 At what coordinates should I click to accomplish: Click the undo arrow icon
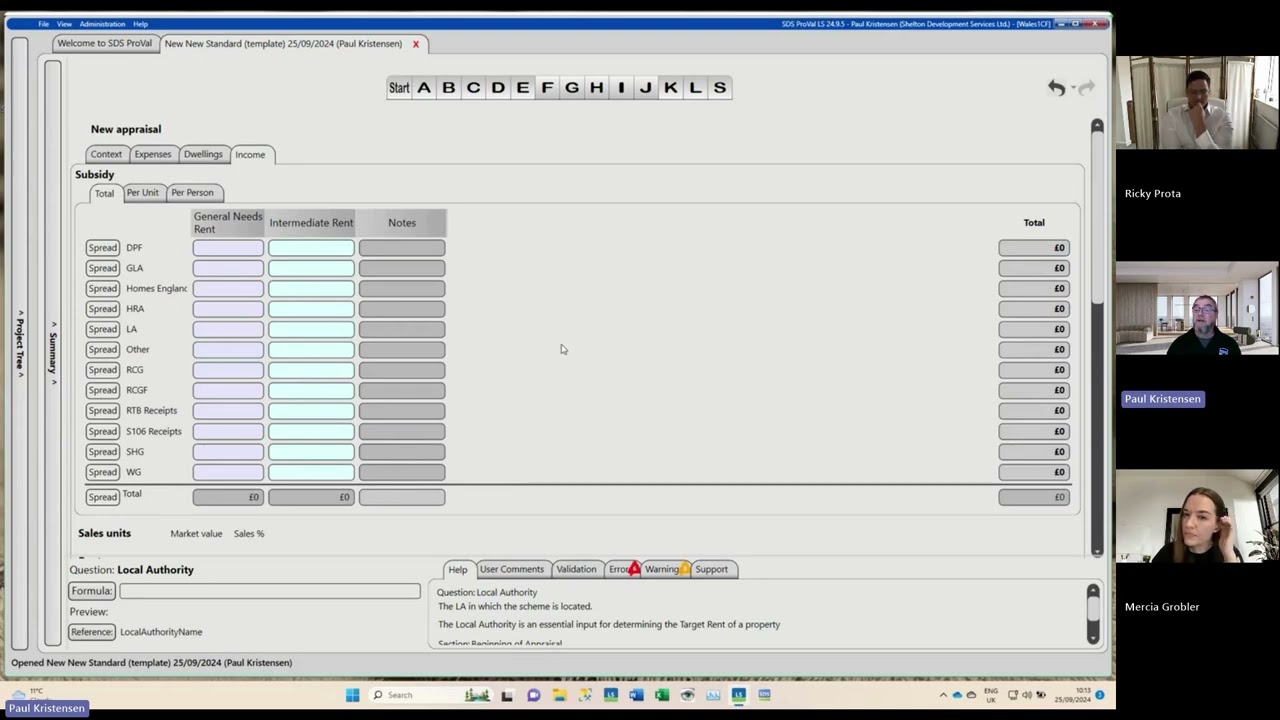point(1056,88)
